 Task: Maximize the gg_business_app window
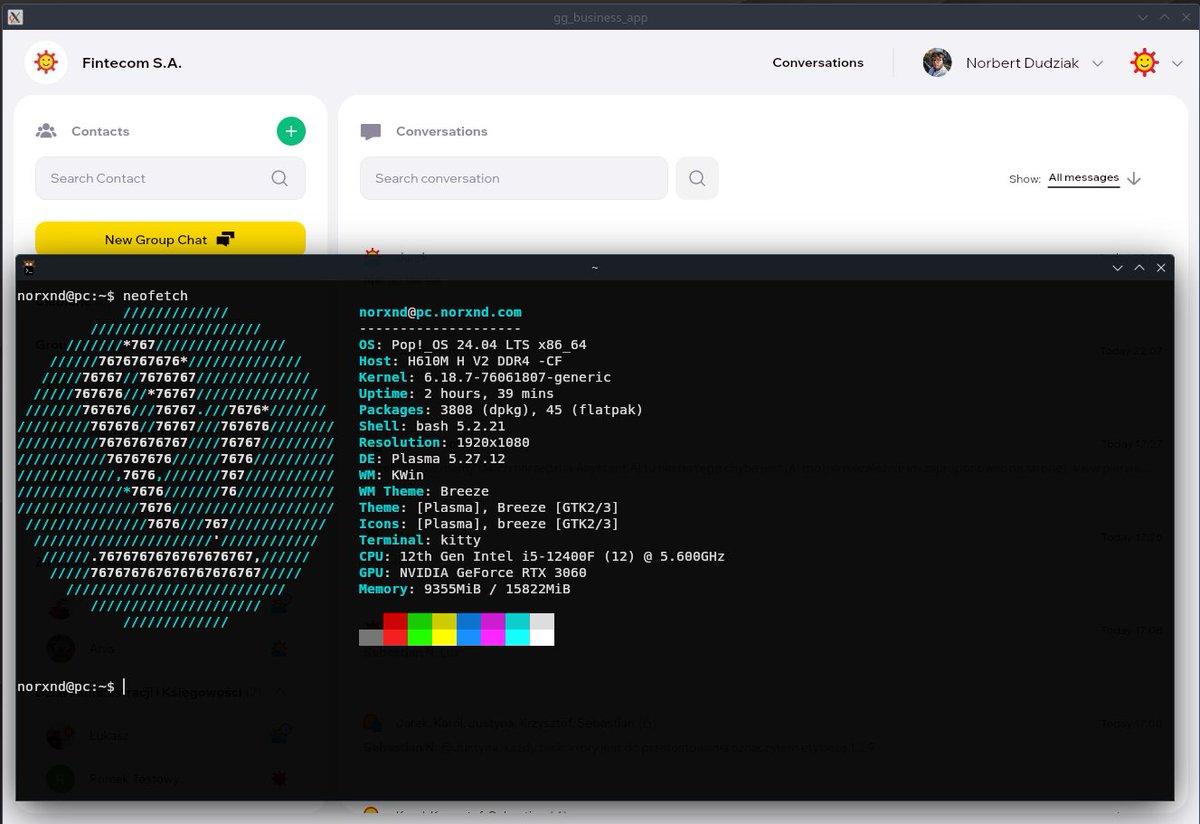click(1164, 17)
